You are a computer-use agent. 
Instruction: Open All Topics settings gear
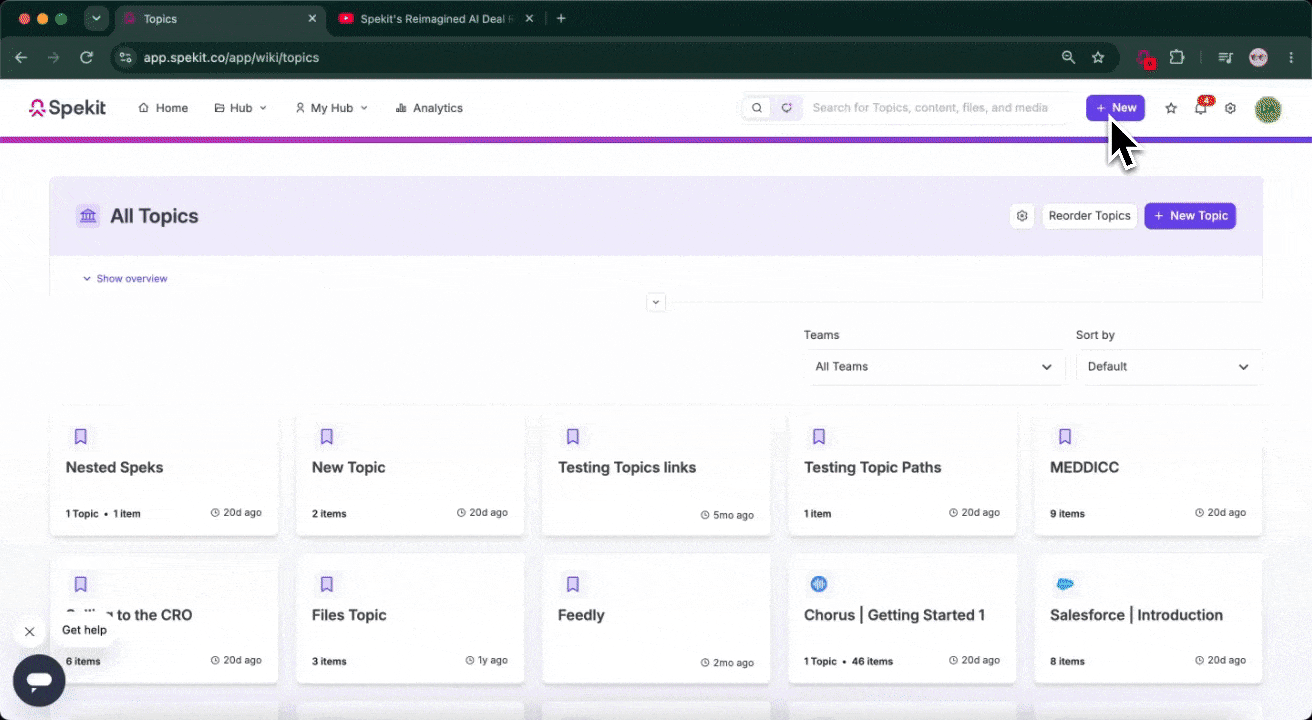[x=1022, y=216]
